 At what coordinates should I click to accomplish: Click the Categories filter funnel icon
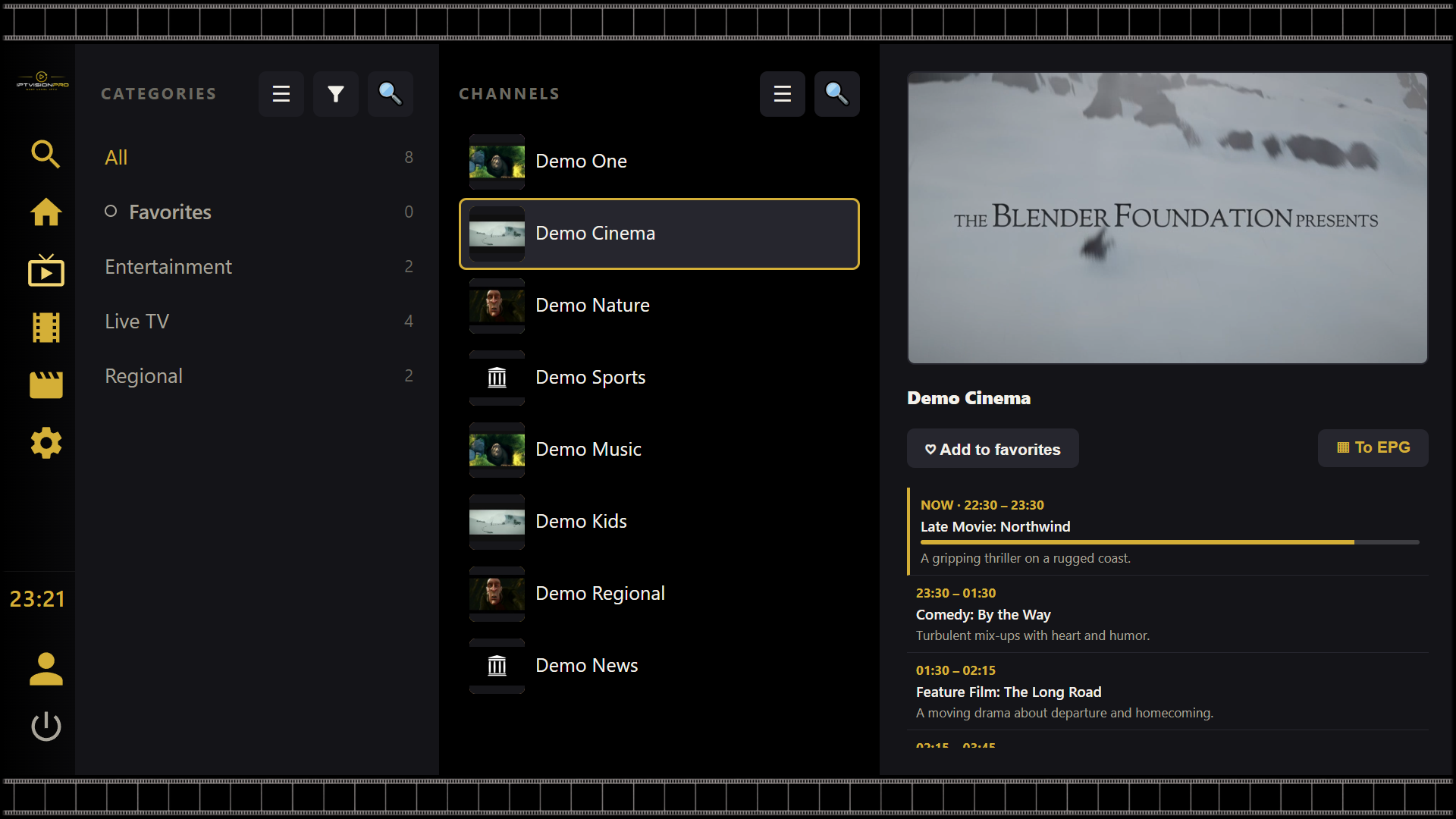(336, 94)
